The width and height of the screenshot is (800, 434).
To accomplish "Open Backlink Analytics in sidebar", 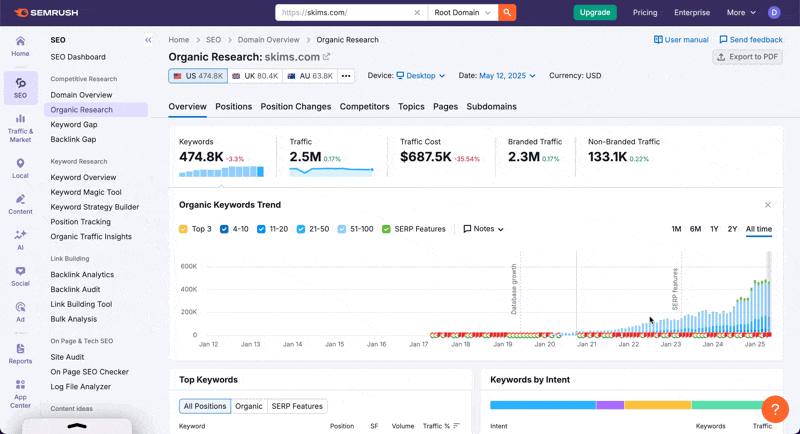I will 82,274.
